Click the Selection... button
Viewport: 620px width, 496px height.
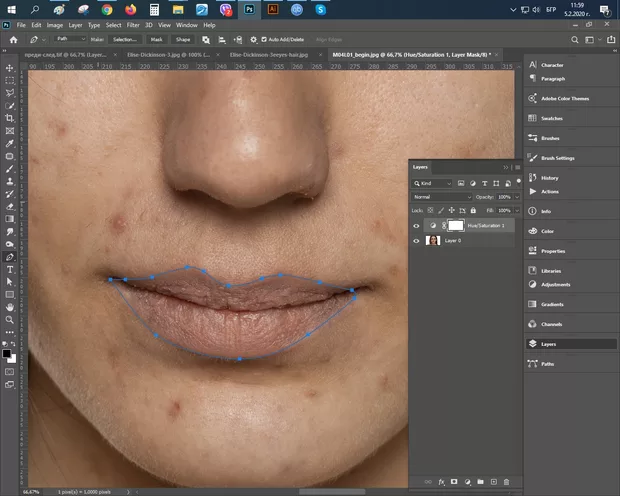tap(125, 40)
